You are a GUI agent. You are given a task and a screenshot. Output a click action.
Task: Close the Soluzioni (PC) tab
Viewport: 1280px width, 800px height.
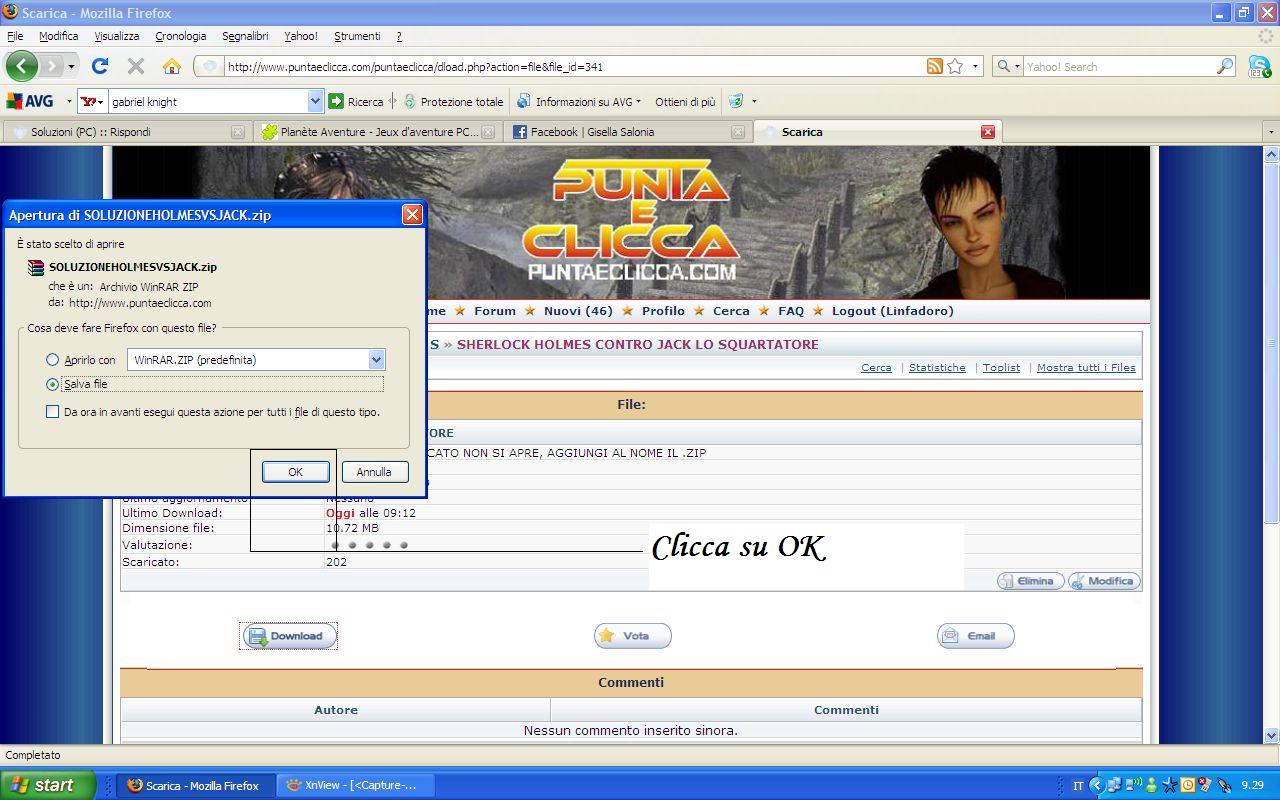coord(238,132)
